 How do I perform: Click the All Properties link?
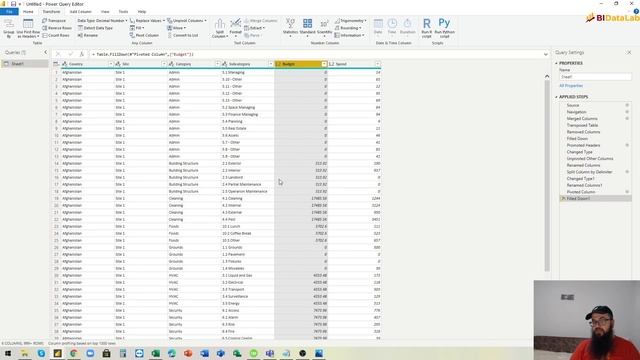click(571, 86)
